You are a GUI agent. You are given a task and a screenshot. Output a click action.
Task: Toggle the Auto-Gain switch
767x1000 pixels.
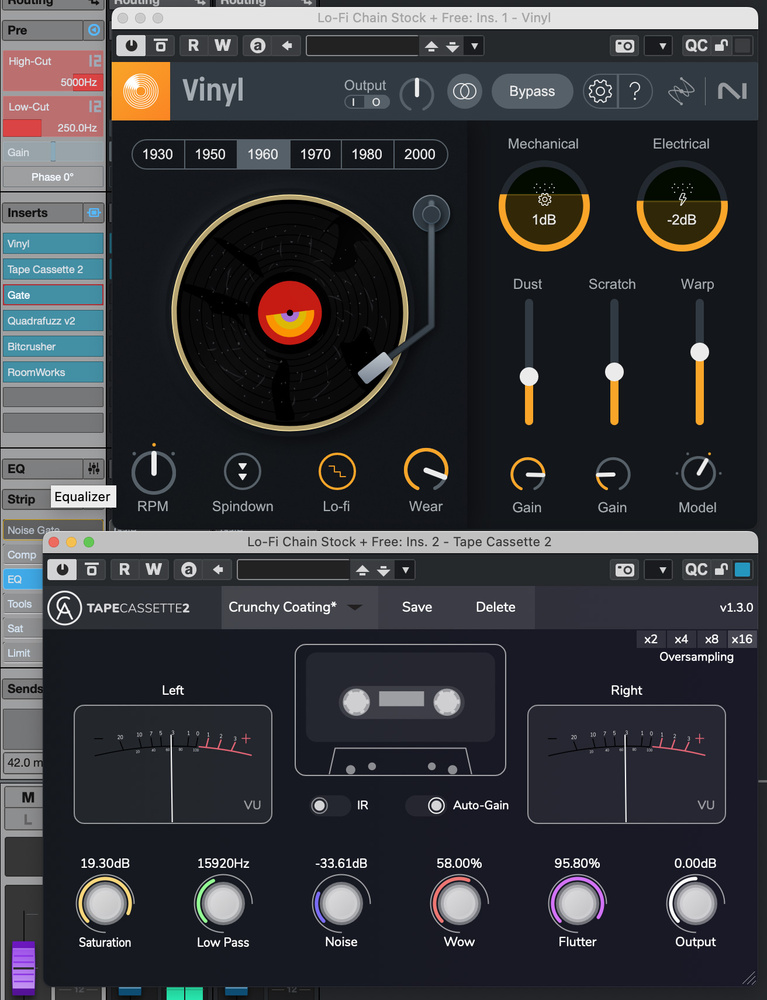click(x=426, y=805)
